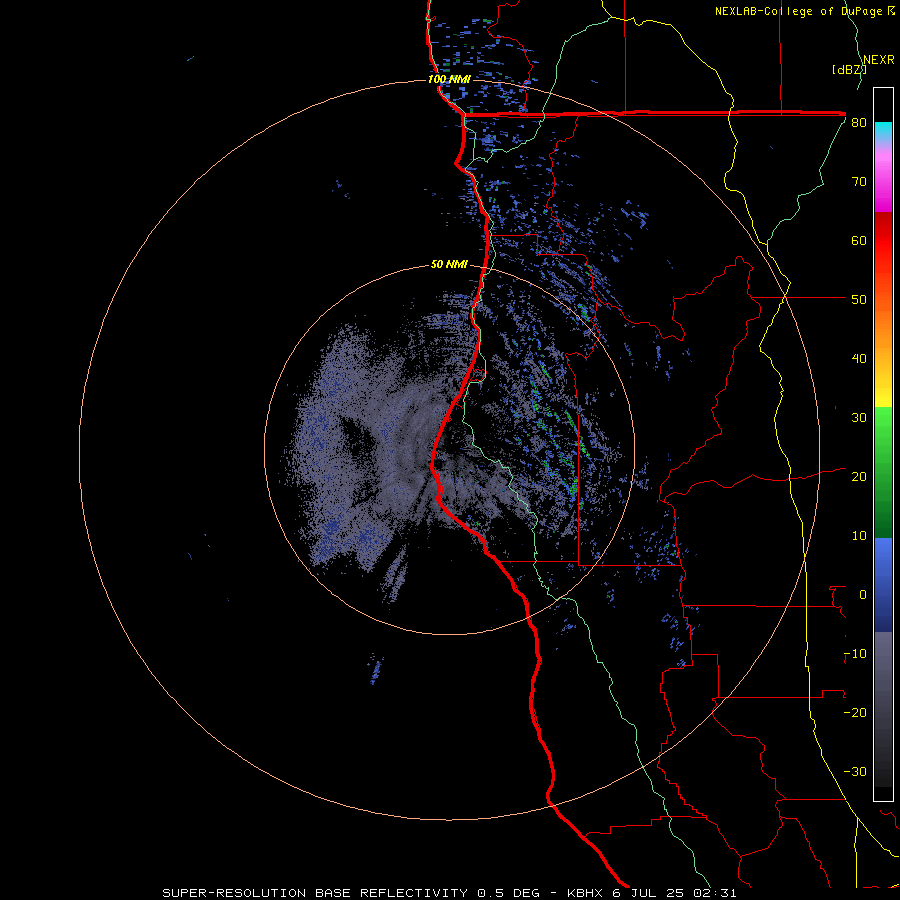This screenshot has width=900, height=900.
Task: Select the 50 value on dBZ scale
Action: click(859, 300)
